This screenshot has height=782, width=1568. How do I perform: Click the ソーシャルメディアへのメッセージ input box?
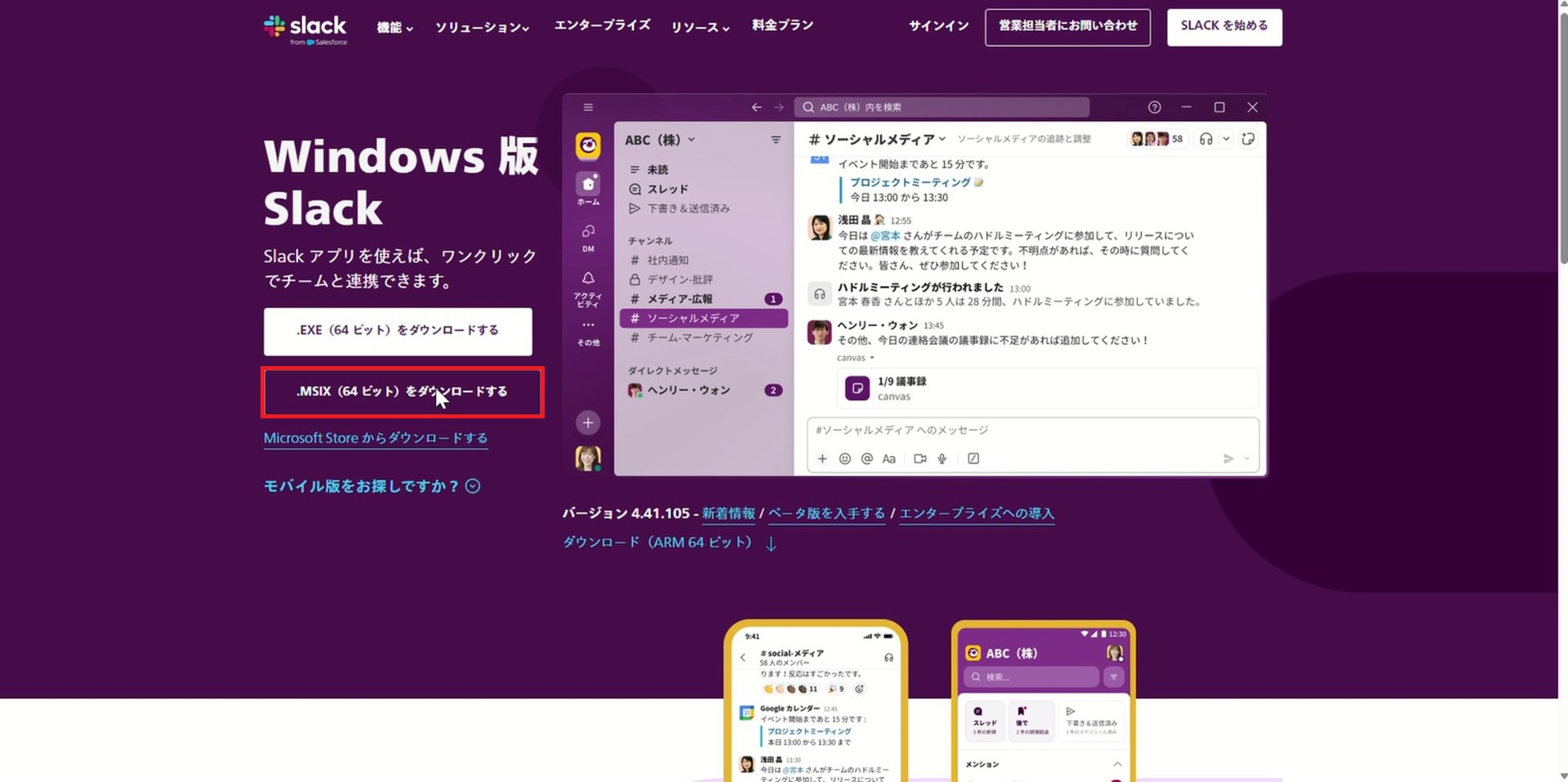(x=1033, y=431)
